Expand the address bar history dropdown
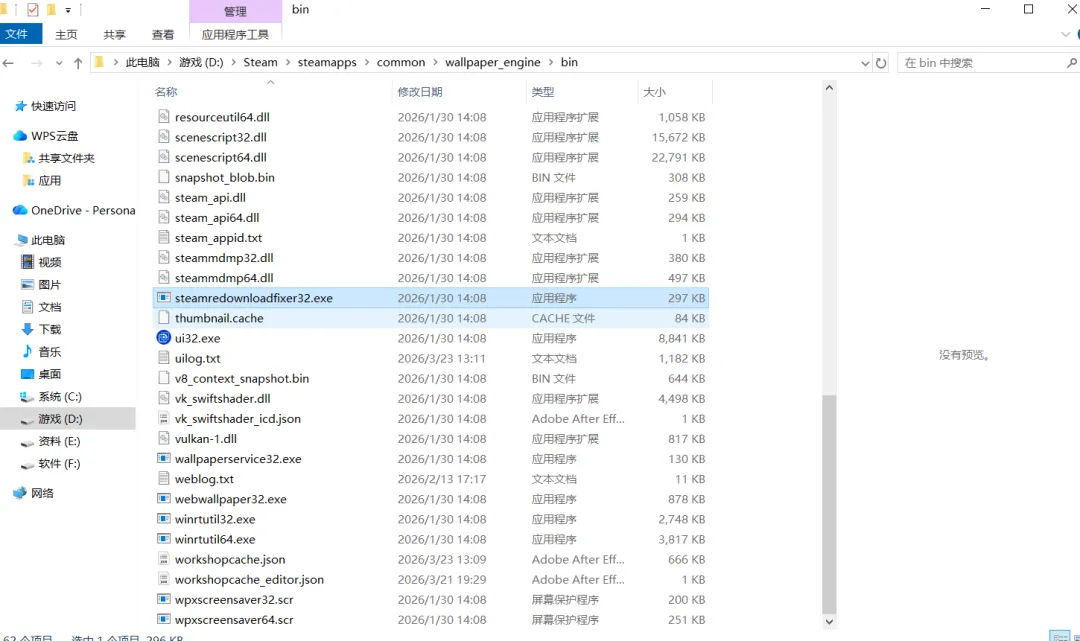The height and width of the screenshot is (641, 1080). [x=865, y=63]
